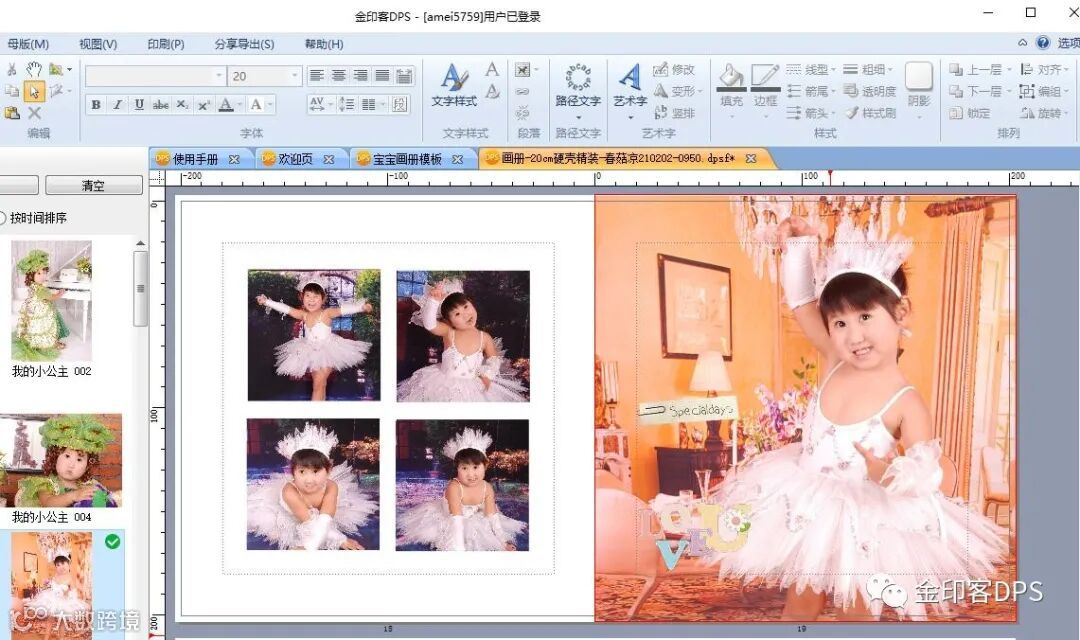
Task: Click 修改 modify art text
Action: pos(674,70)
